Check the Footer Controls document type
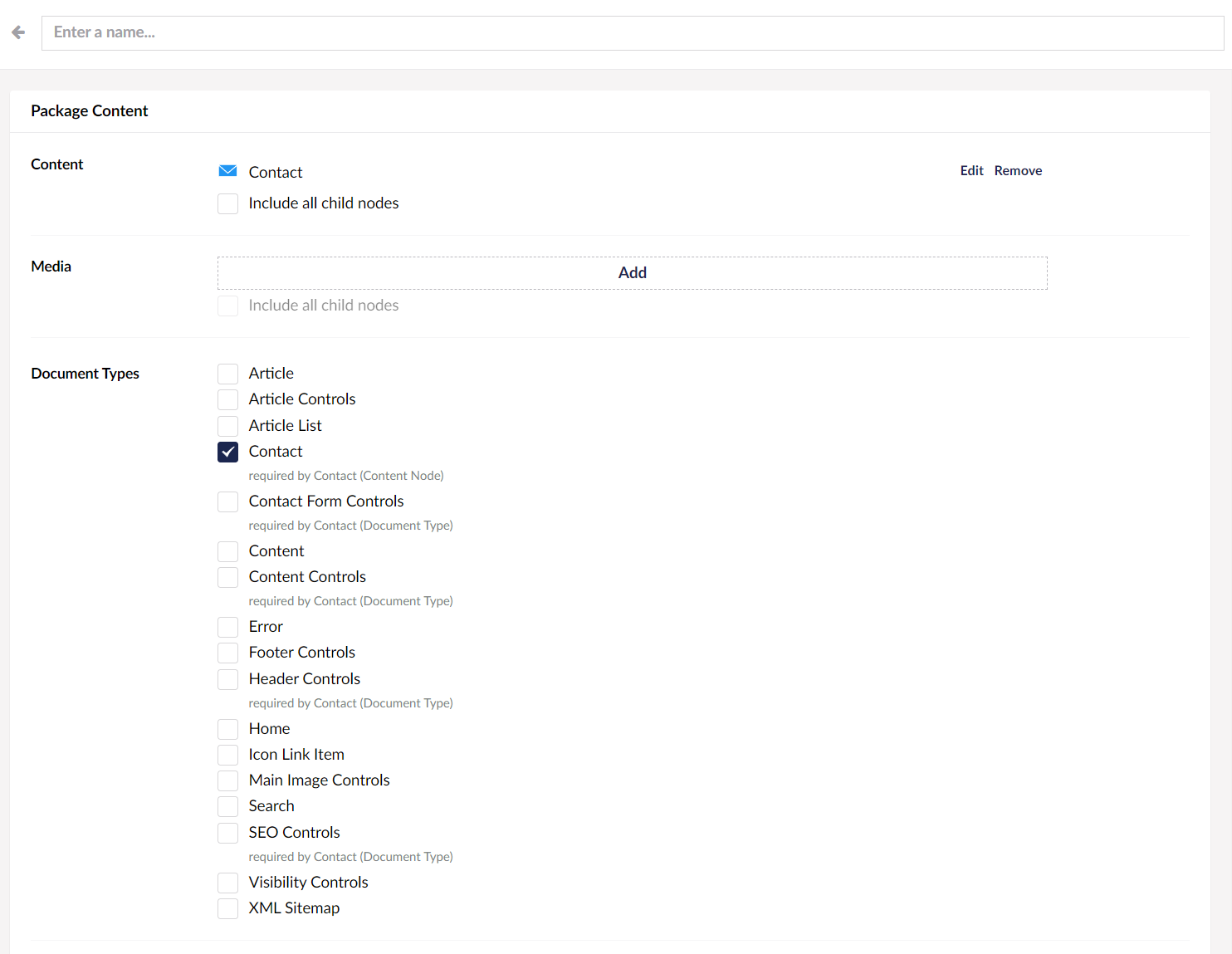Screen dimensions: 1232x954 tap(227, 653)
